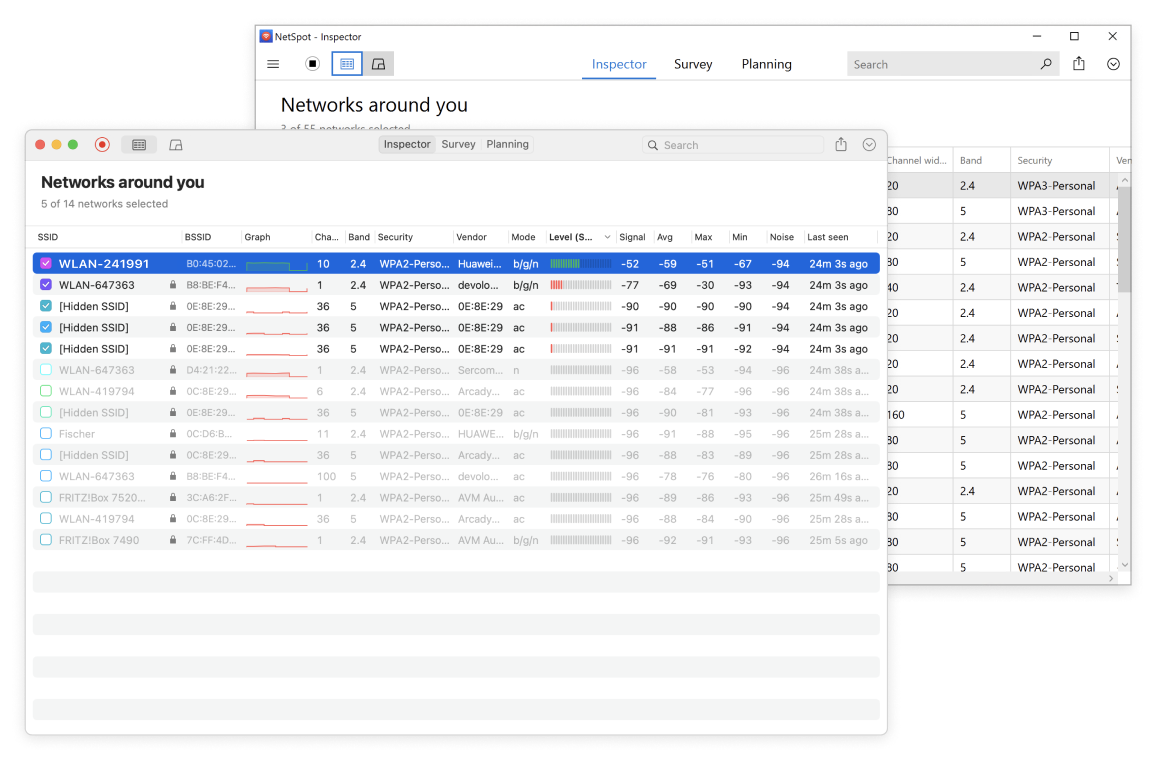Enable the Fischer network checkbox
This screenshot has width=1157, height=761.
click(46, 434)
